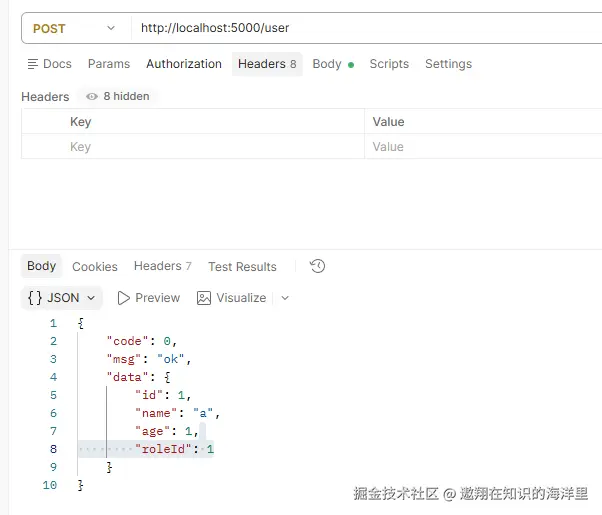Viewport: 602px width, 515px height.
Task: Select the response Headers 7 tab
Action: 162,266
